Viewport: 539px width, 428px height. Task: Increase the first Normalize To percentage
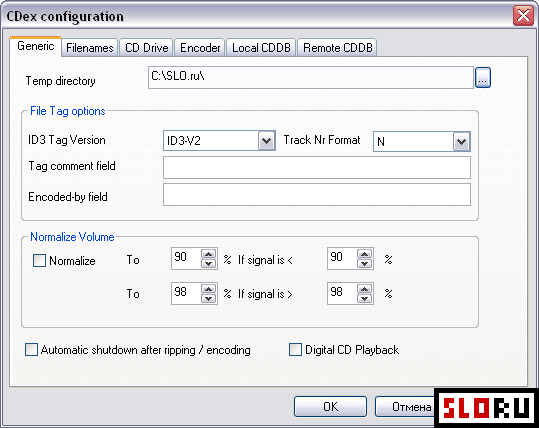(x=208, y=254)
